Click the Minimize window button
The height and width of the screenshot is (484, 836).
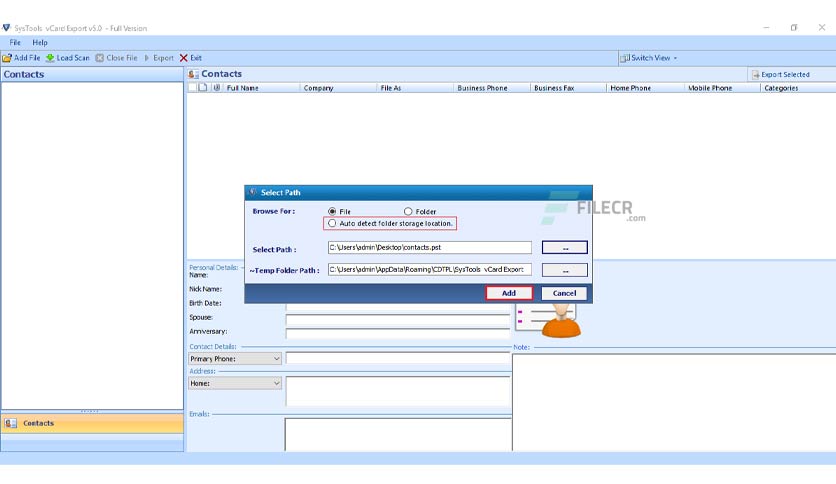(x=766, y=28)
